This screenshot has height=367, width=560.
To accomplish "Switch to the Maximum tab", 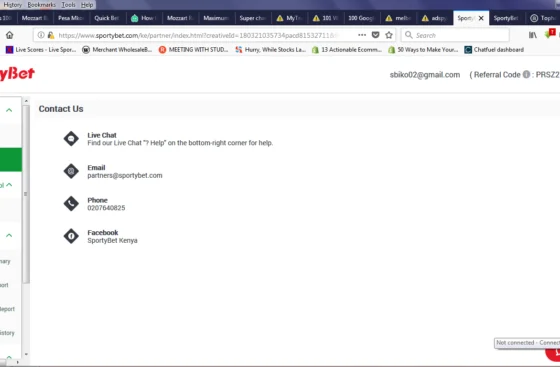I will click(x=216, y=18).
